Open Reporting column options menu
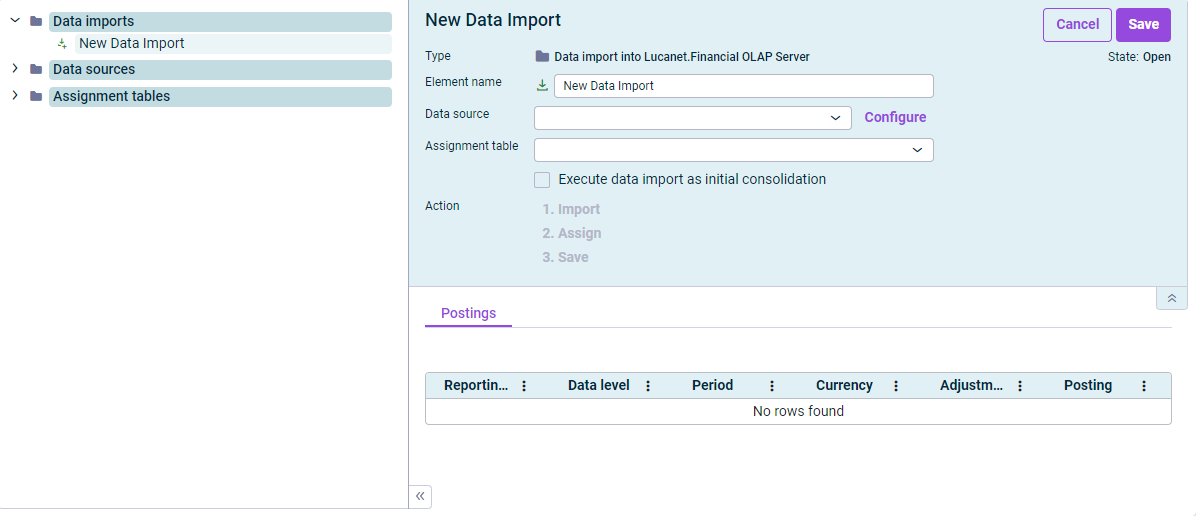The image size is (1196, 516). pos(524,386)
